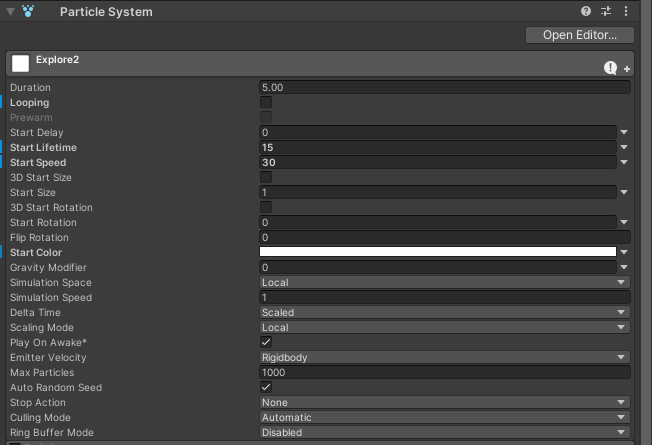
Task: Edit the Duration field value 5.00
Action: click(x=445, y=87)
